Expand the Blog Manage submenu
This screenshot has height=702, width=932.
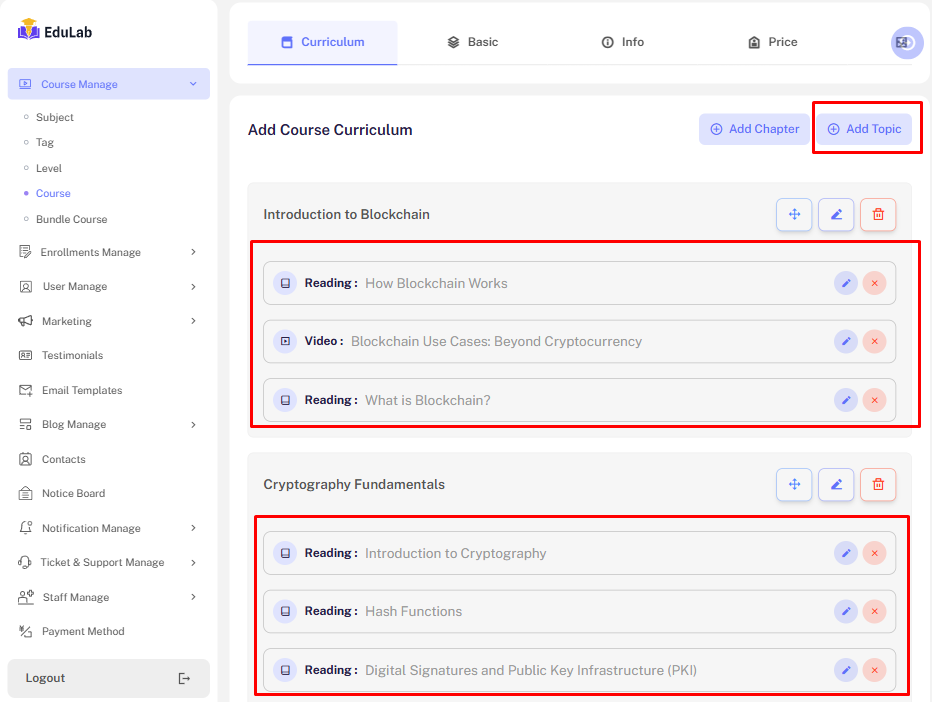193,425
